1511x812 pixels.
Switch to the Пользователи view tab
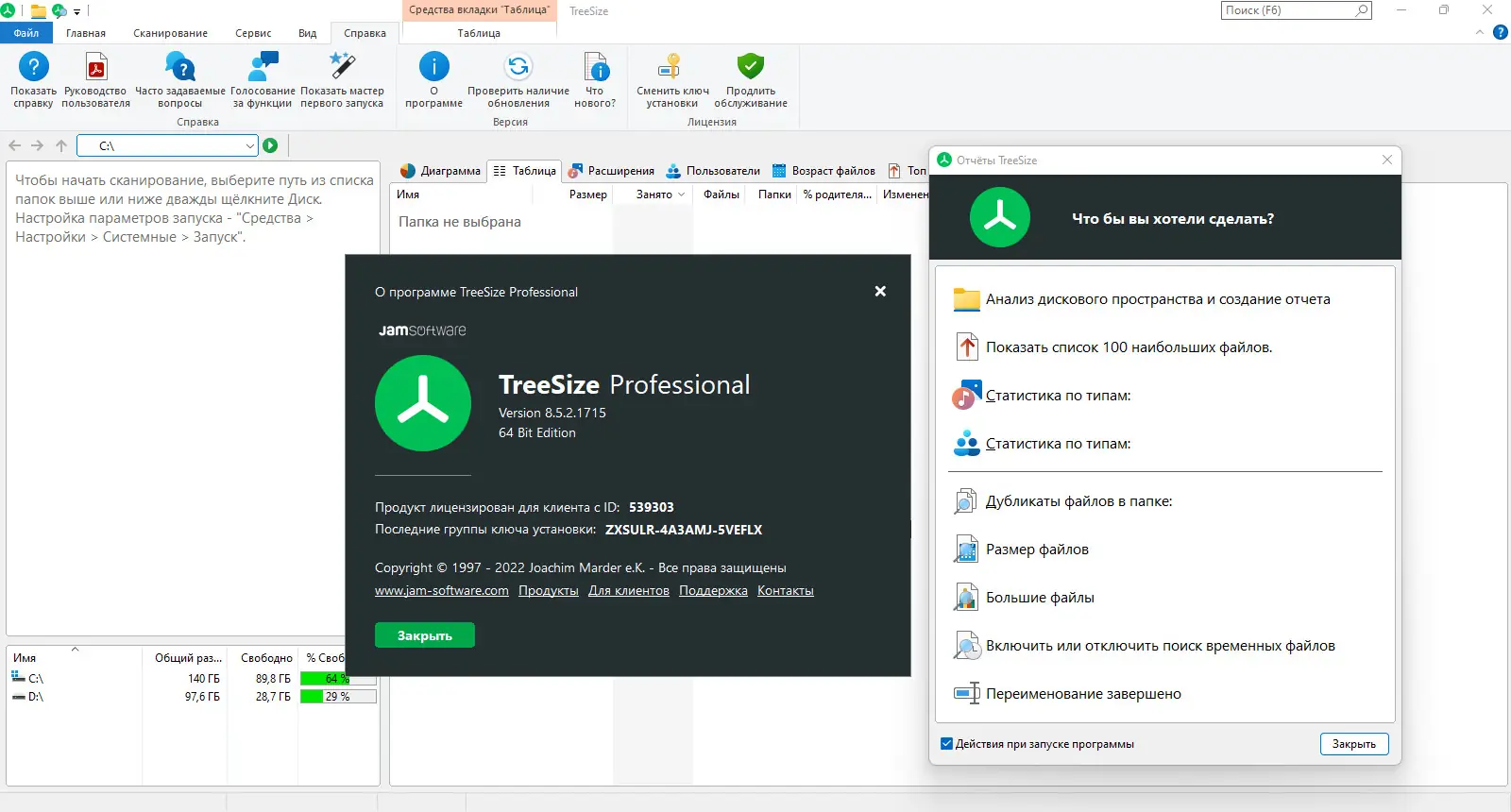pyautogui.click(x=713, y=171)
